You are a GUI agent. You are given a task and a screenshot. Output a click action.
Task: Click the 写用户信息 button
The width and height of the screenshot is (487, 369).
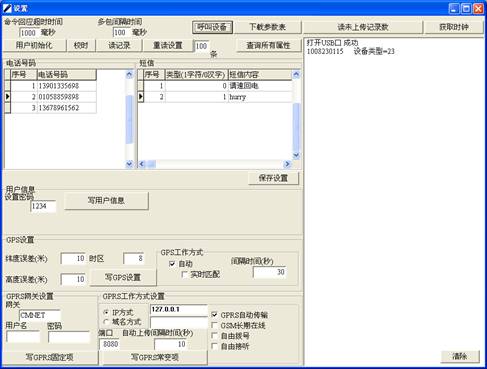(x=106, y=201)
